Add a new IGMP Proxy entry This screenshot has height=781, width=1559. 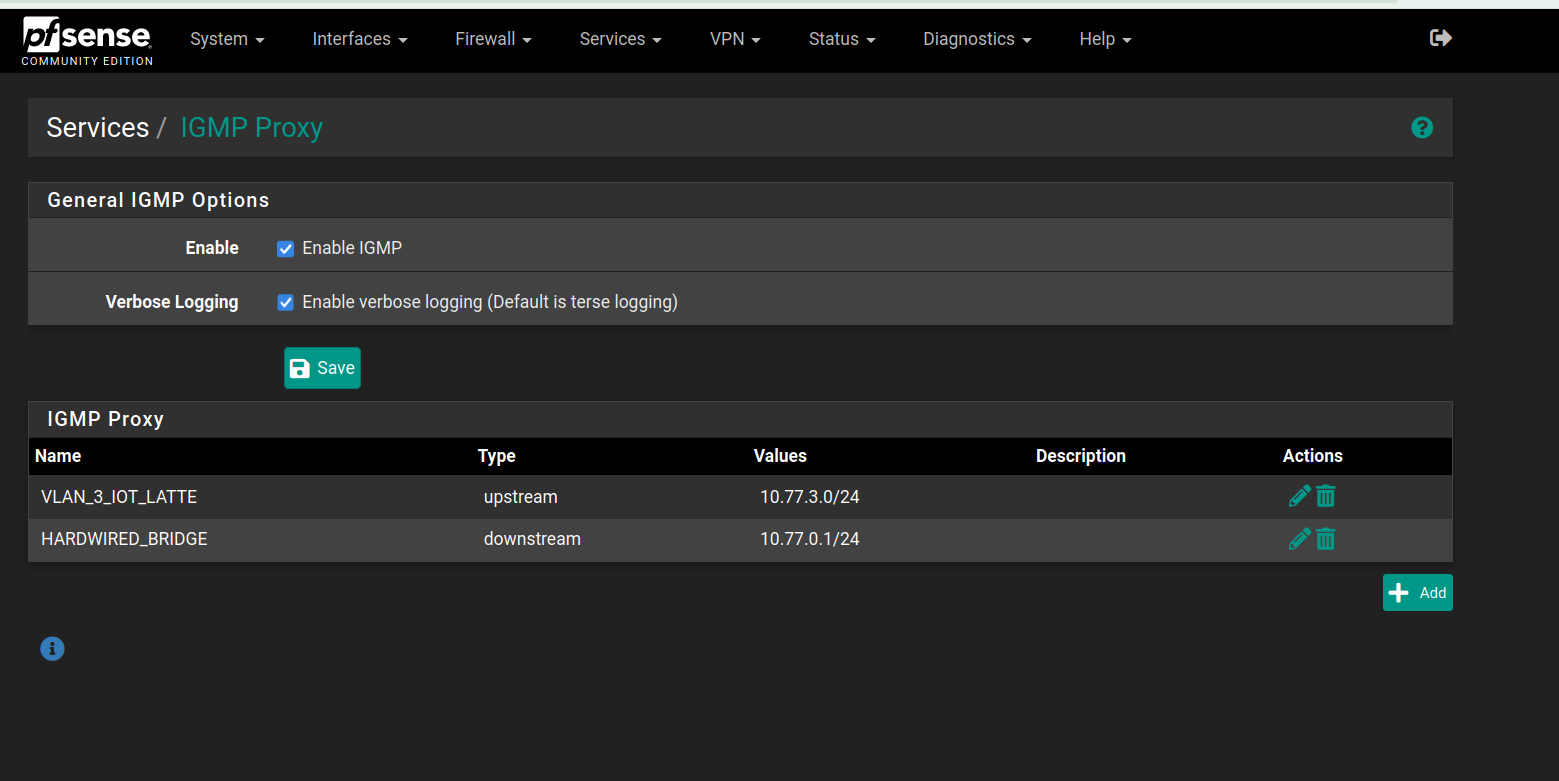[x=1417, y=592]
